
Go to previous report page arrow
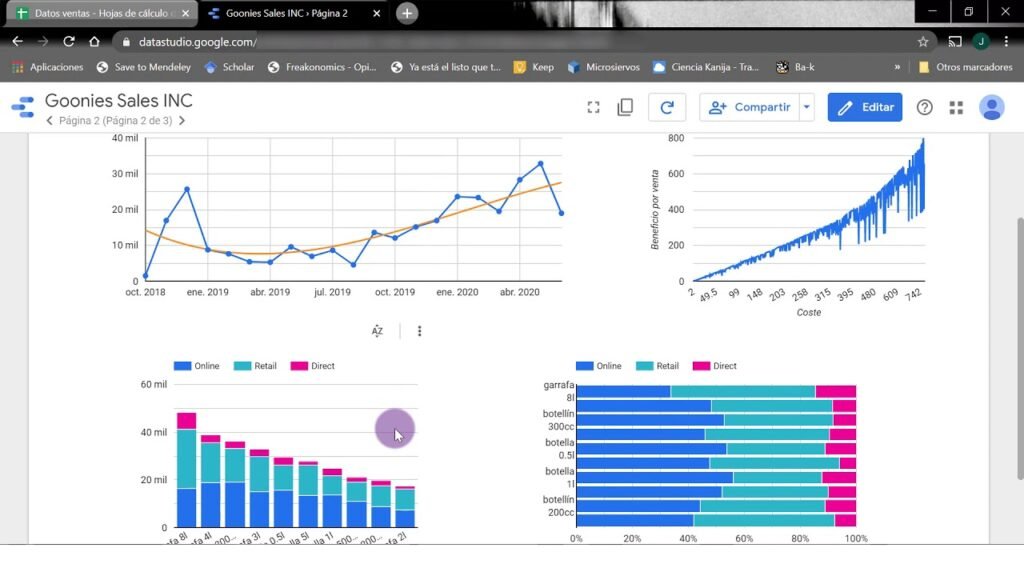pos(50,121)
